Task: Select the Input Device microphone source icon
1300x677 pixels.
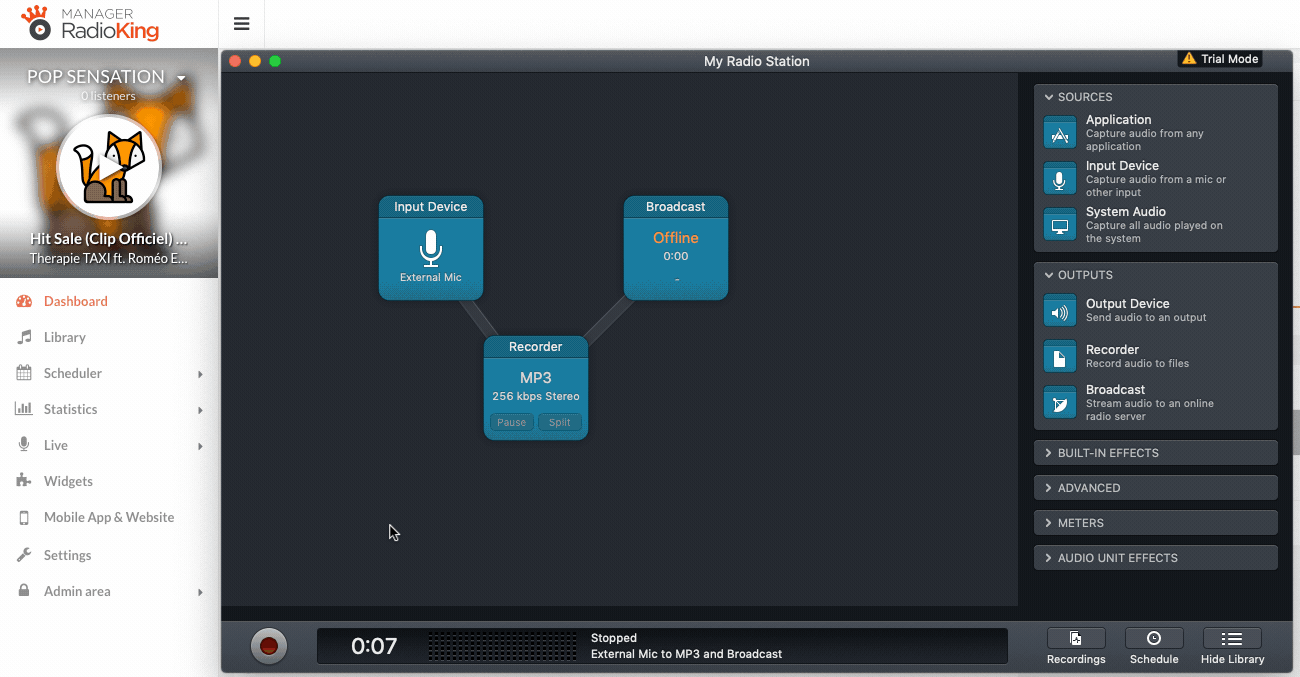Action: [1059, 179]
